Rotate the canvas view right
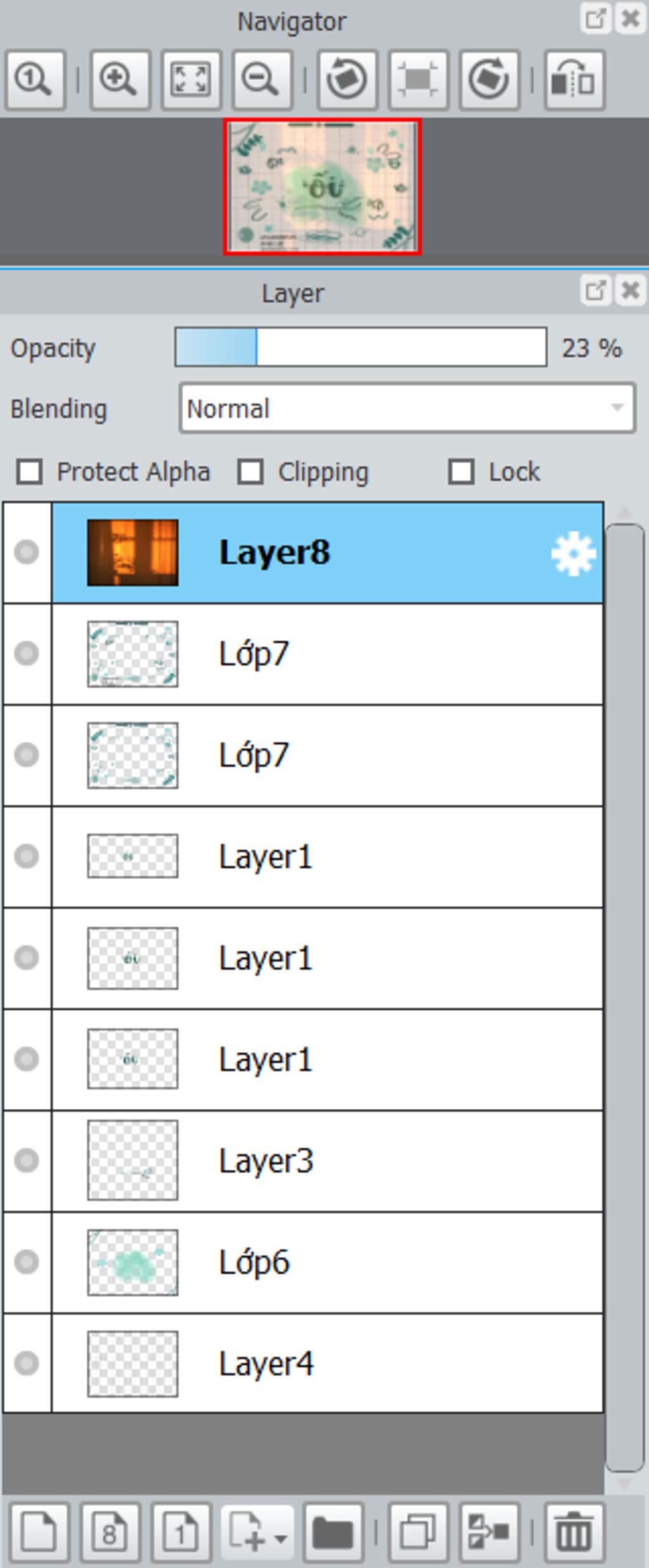 tap(489, 80)
